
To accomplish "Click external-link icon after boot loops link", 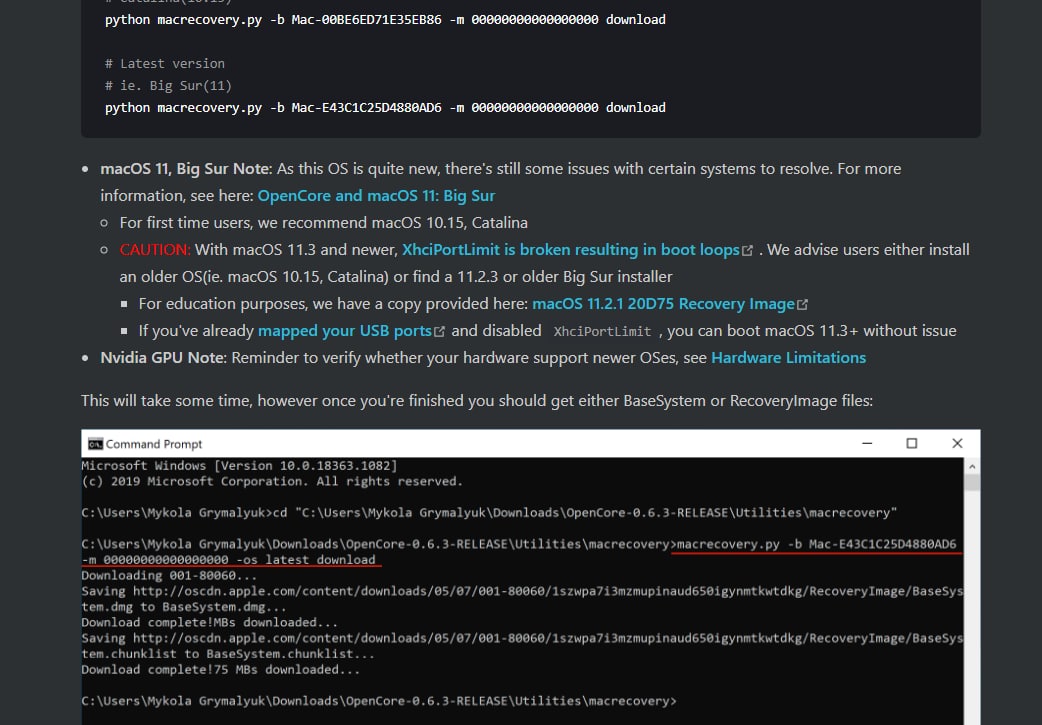I will [748, 251].
